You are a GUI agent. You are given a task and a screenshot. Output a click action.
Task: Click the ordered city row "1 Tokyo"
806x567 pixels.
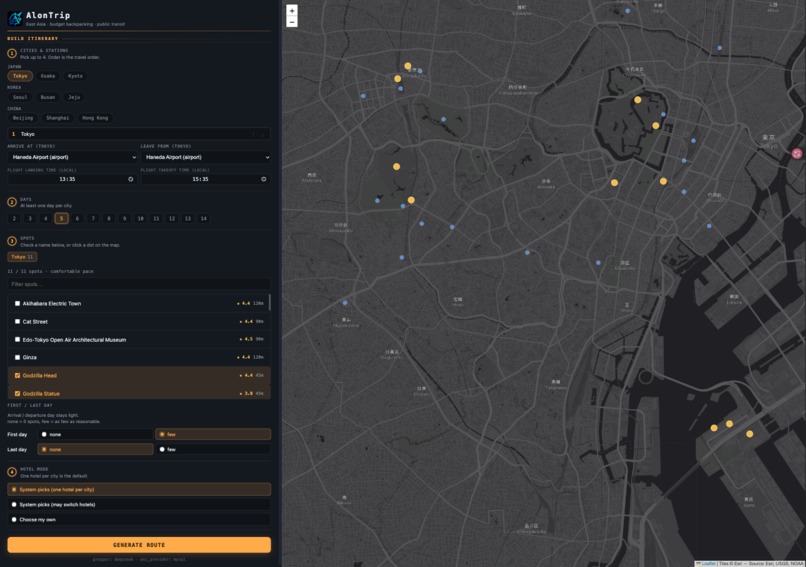click(x=139, y=134)
